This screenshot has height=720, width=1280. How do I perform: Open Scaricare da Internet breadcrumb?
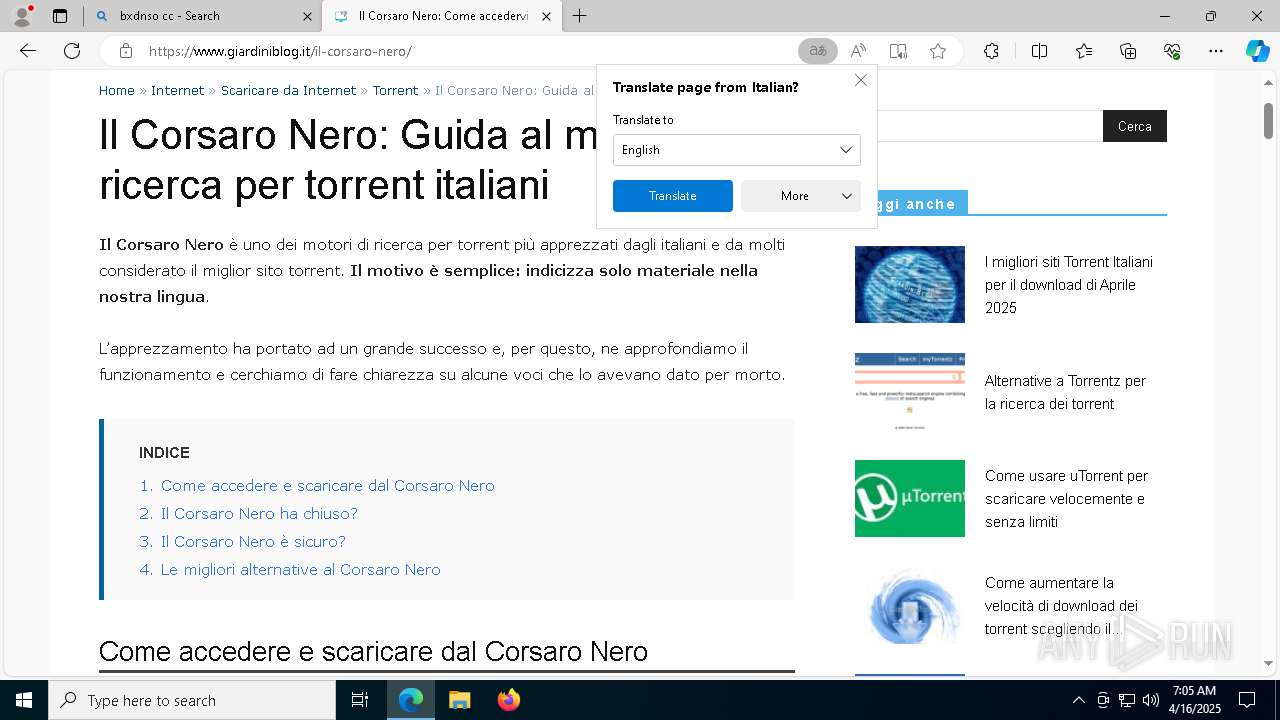pos(288,90)
